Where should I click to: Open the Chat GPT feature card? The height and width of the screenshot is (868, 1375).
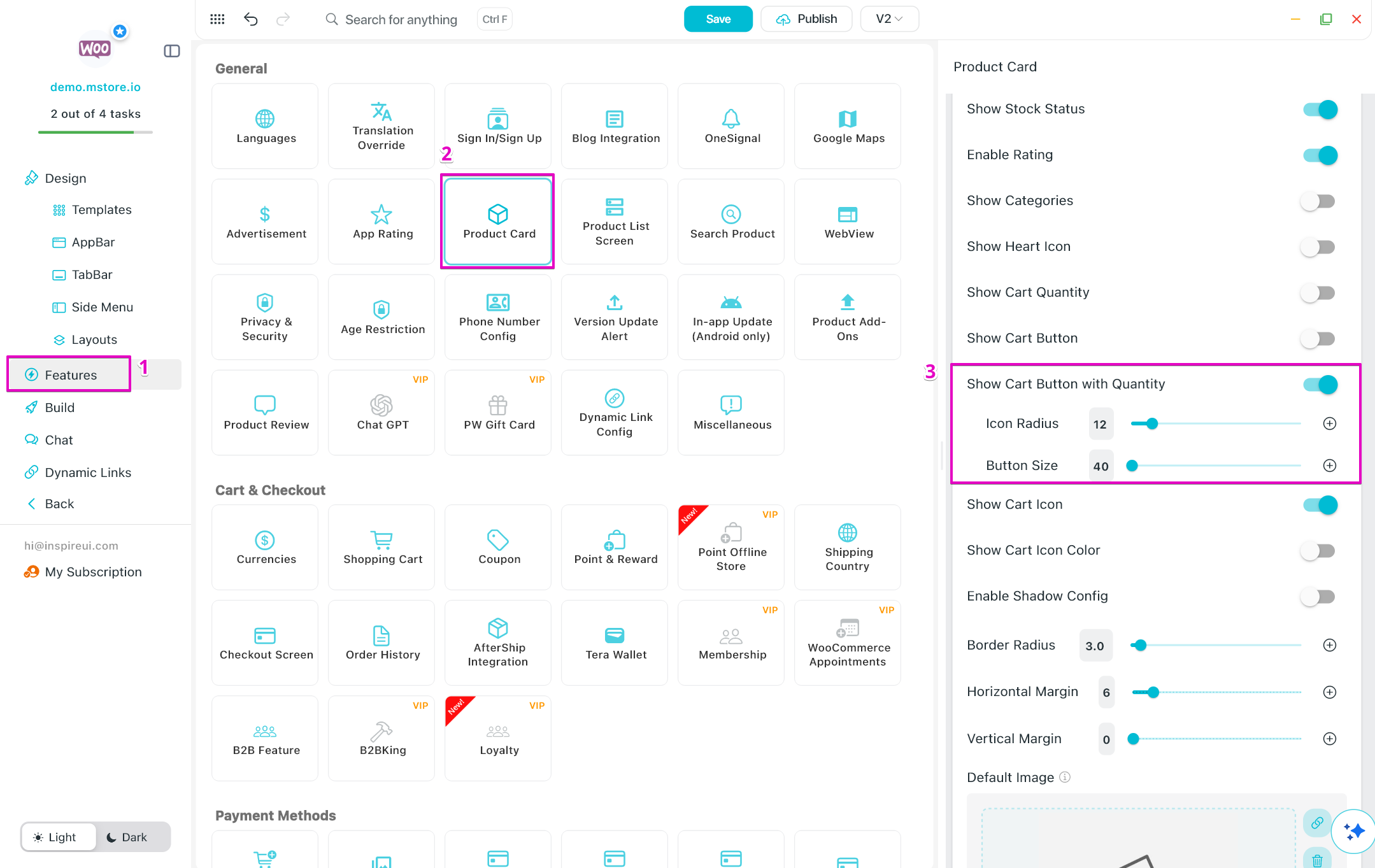[x=382, y=412]
